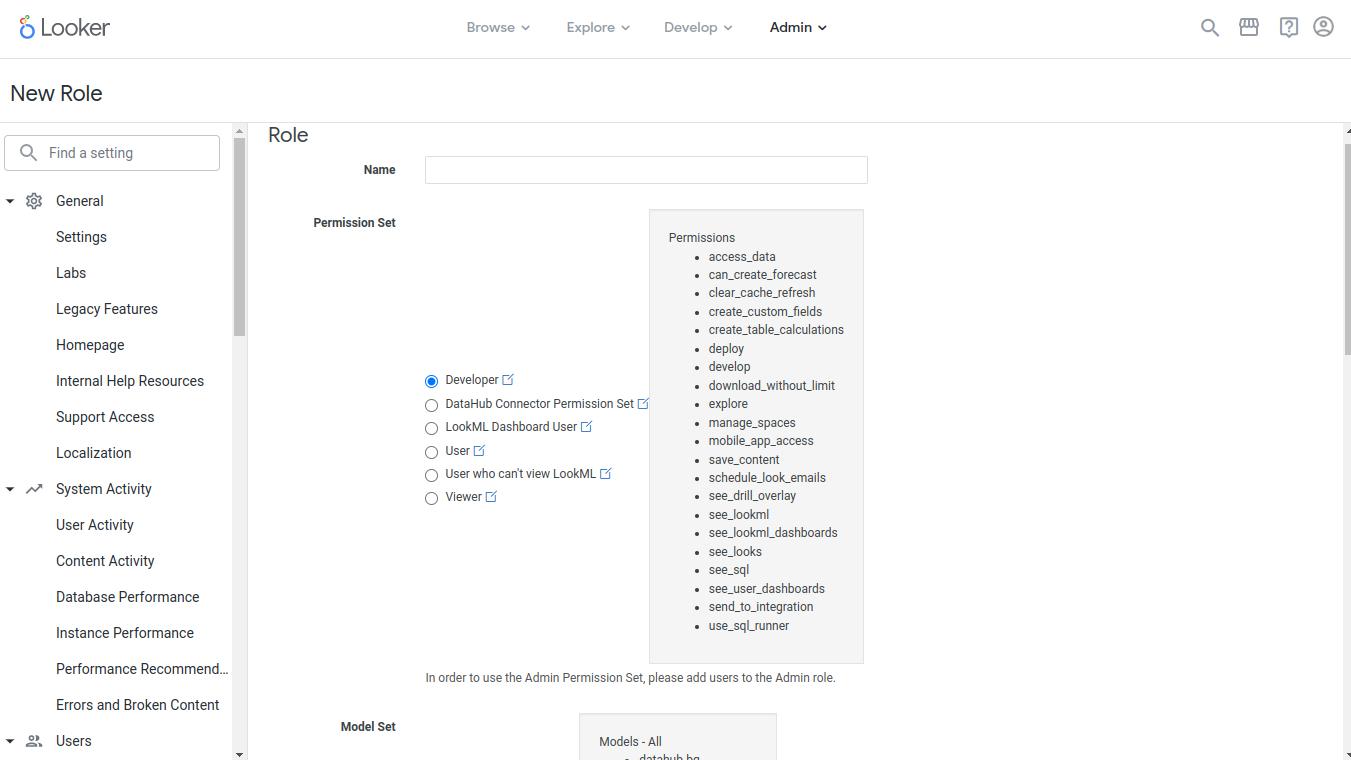
Task: Click the use_sql_runner permission text
Action: tap(749, 626)
